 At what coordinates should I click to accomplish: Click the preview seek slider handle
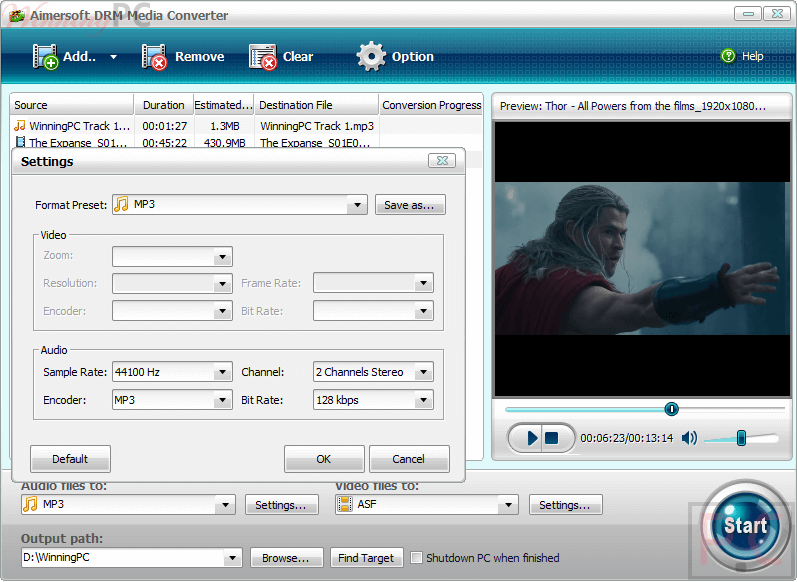(x=671, y=409)
